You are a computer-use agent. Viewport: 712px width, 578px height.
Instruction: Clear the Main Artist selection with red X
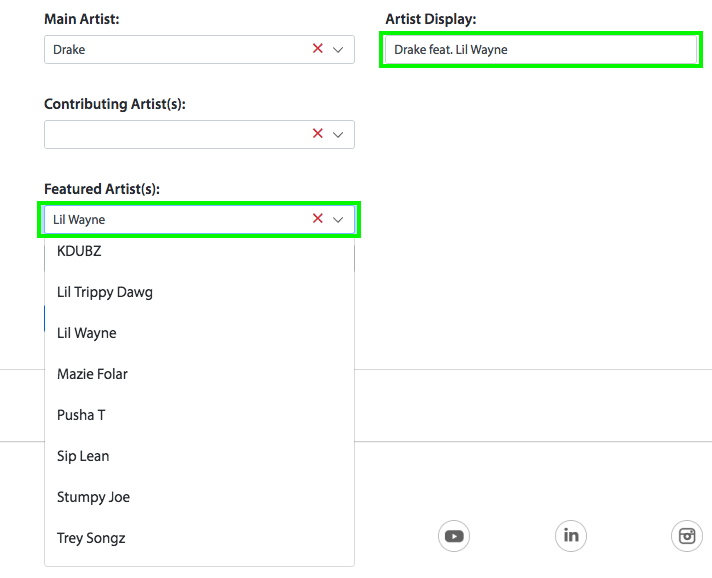(318, 49)
